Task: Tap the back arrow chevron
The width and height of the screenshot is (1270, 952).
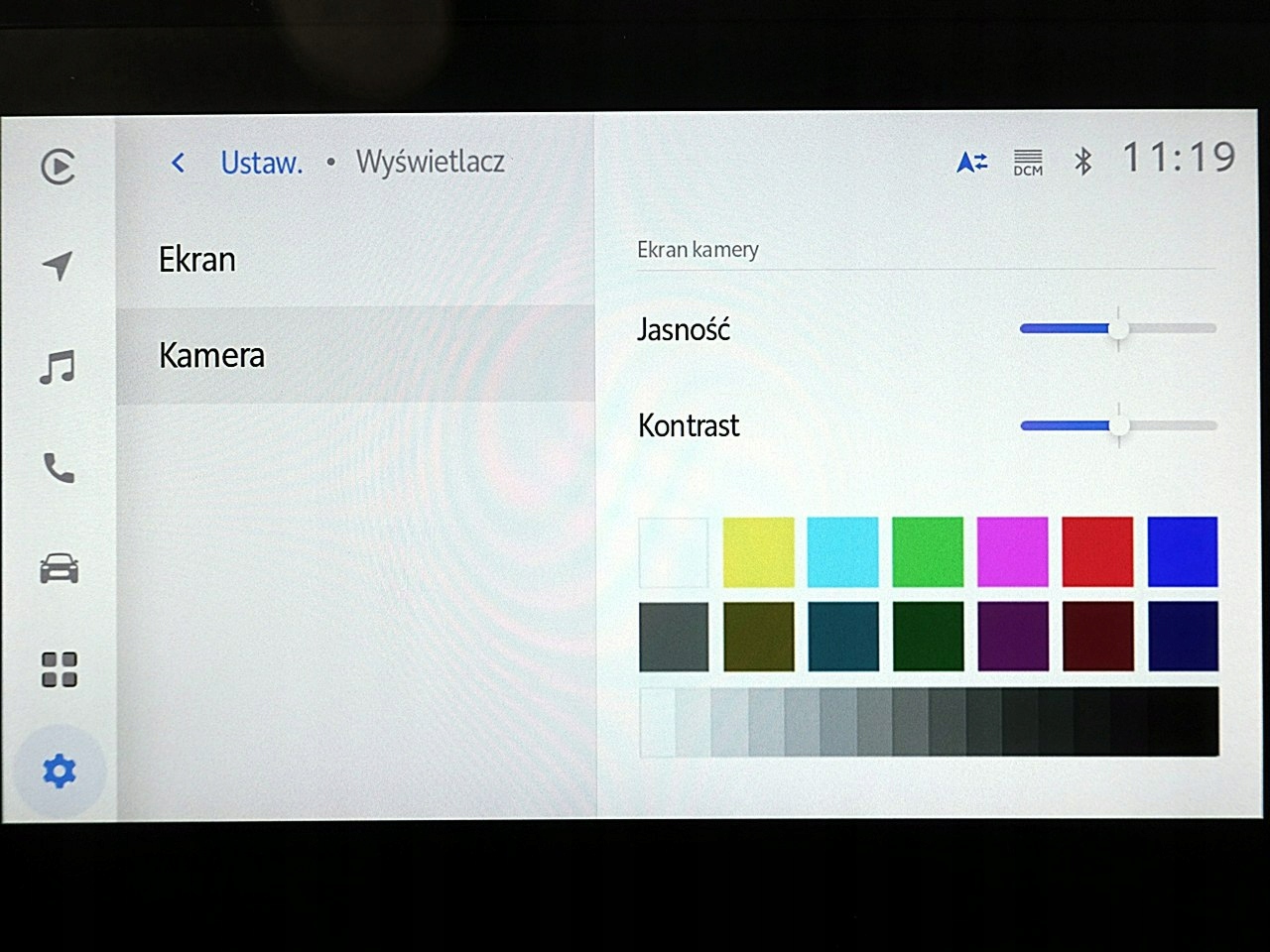Action: pos(178,163)
